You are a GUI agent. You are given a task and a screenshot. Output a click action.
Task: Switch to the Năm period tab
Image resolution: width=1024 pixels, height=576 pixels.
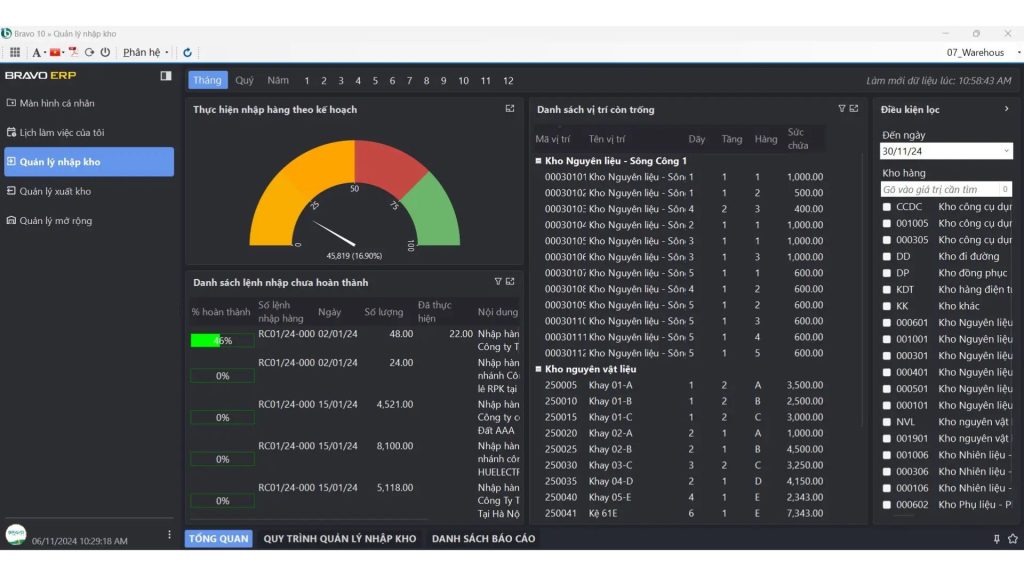pyautogui.click(x=278, y=80)
